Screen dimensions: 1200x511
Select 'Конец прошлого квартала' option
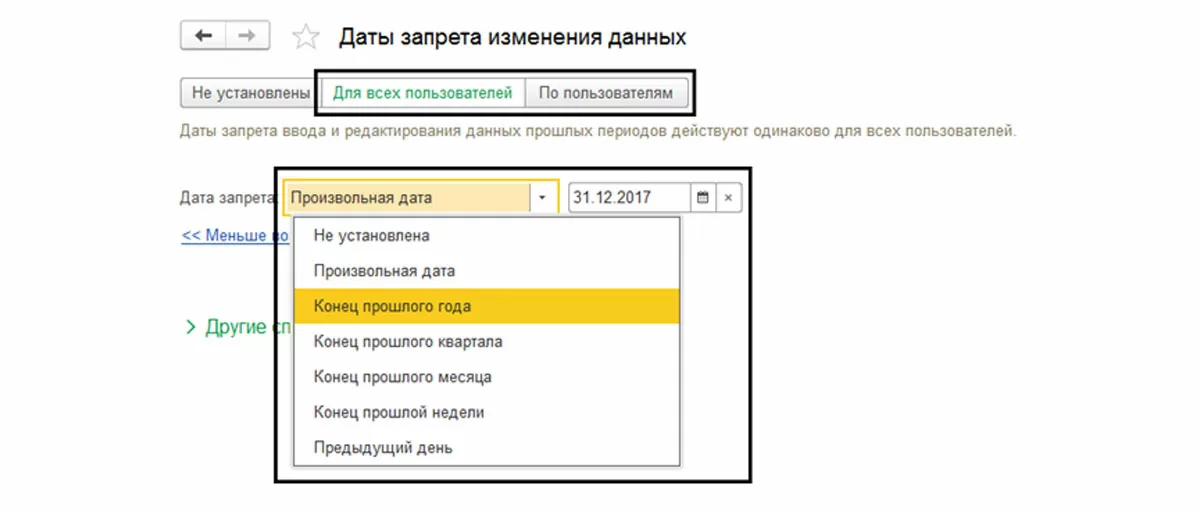(487, 341)
